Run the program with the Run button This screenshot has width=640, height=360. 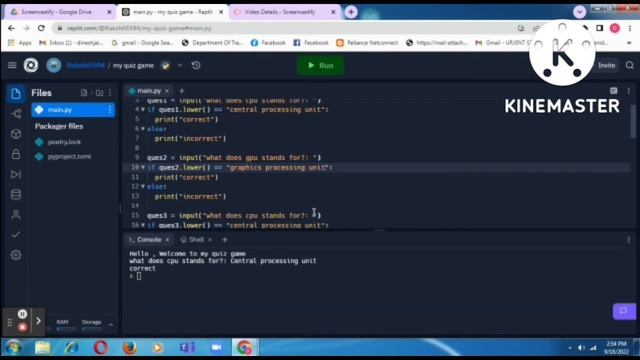click(320, 65)
